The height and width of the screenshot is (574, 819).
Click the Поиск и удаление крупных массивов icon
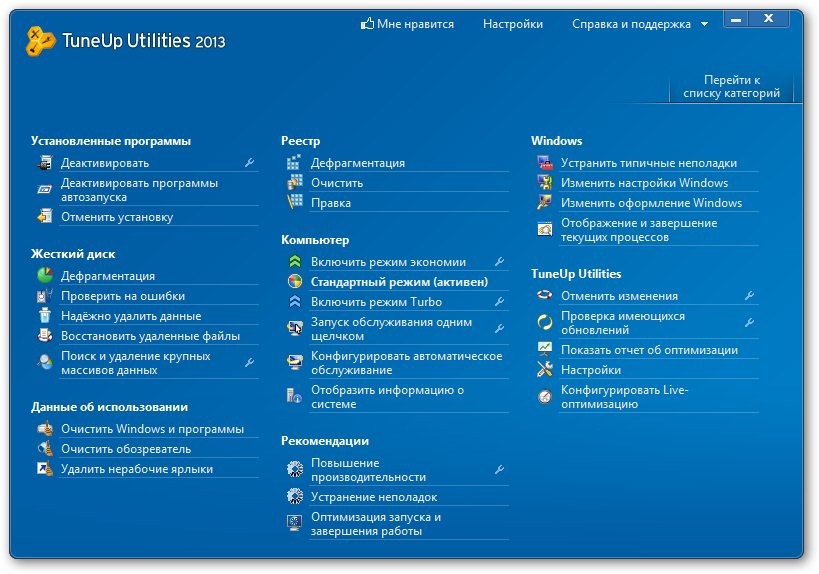pyautogui.click(x=45, y=362)
